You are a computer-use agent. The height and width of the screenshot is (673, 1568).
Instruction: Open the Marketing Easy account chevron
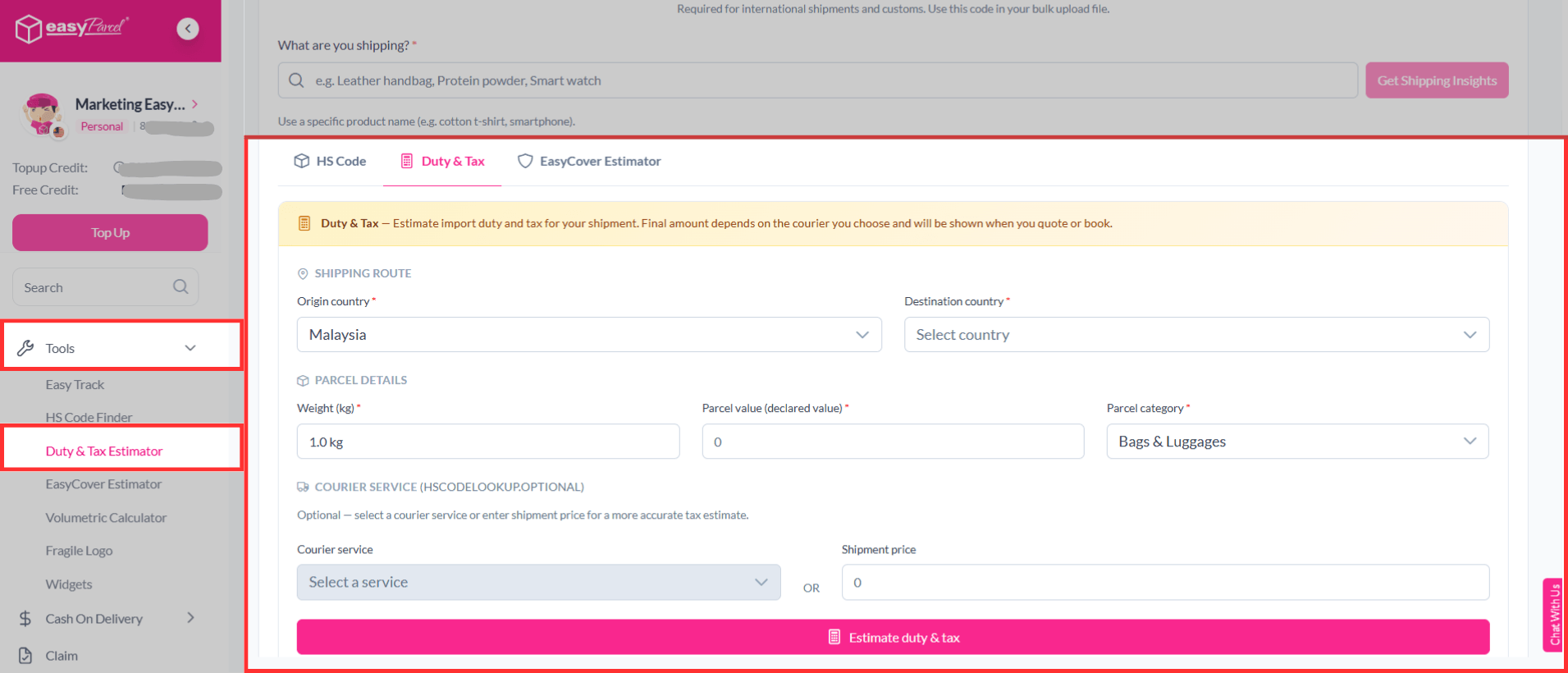(x=195, y=104)
